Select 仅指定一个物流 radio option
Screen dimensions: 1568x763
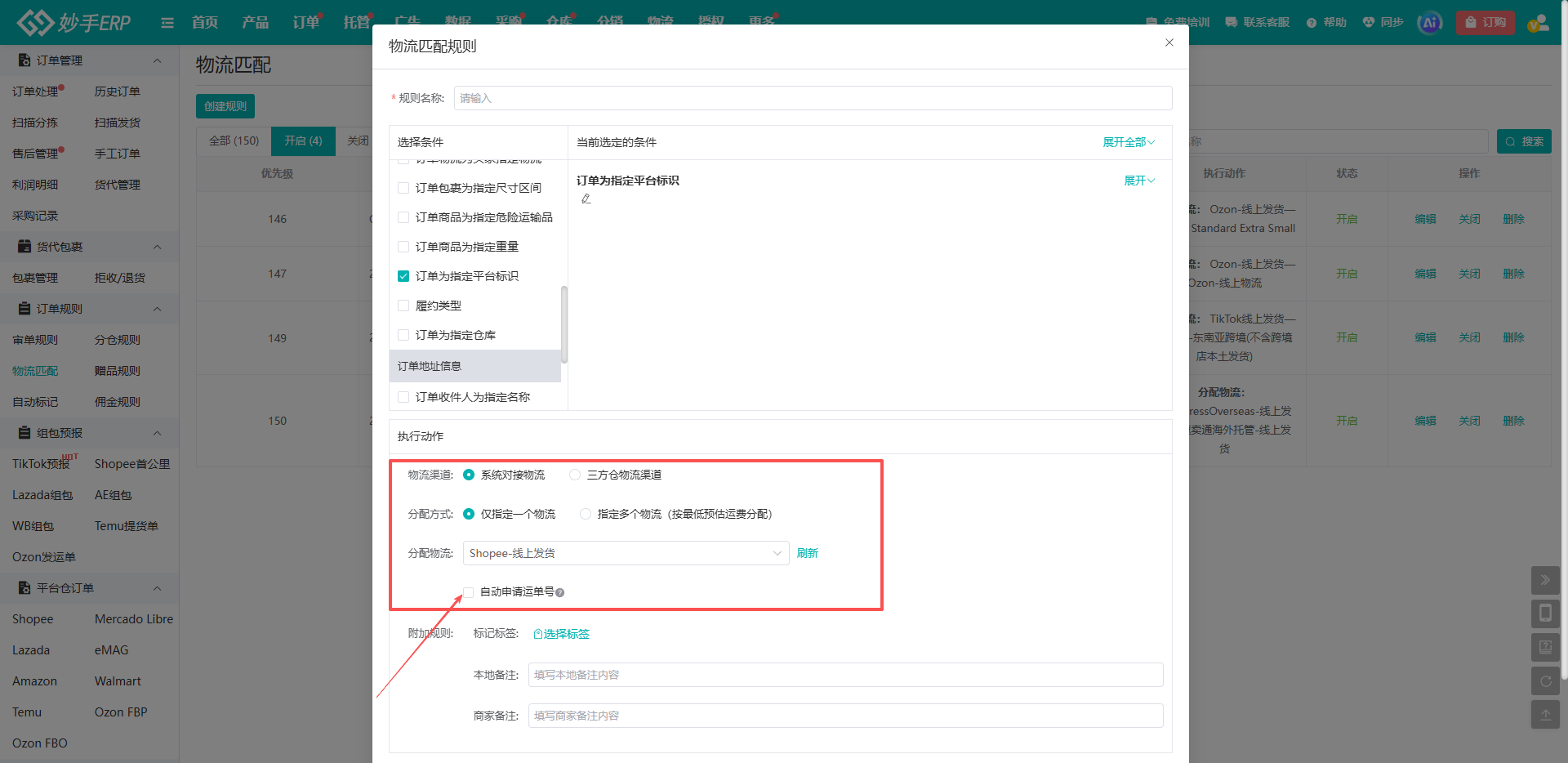click(469, 514)
